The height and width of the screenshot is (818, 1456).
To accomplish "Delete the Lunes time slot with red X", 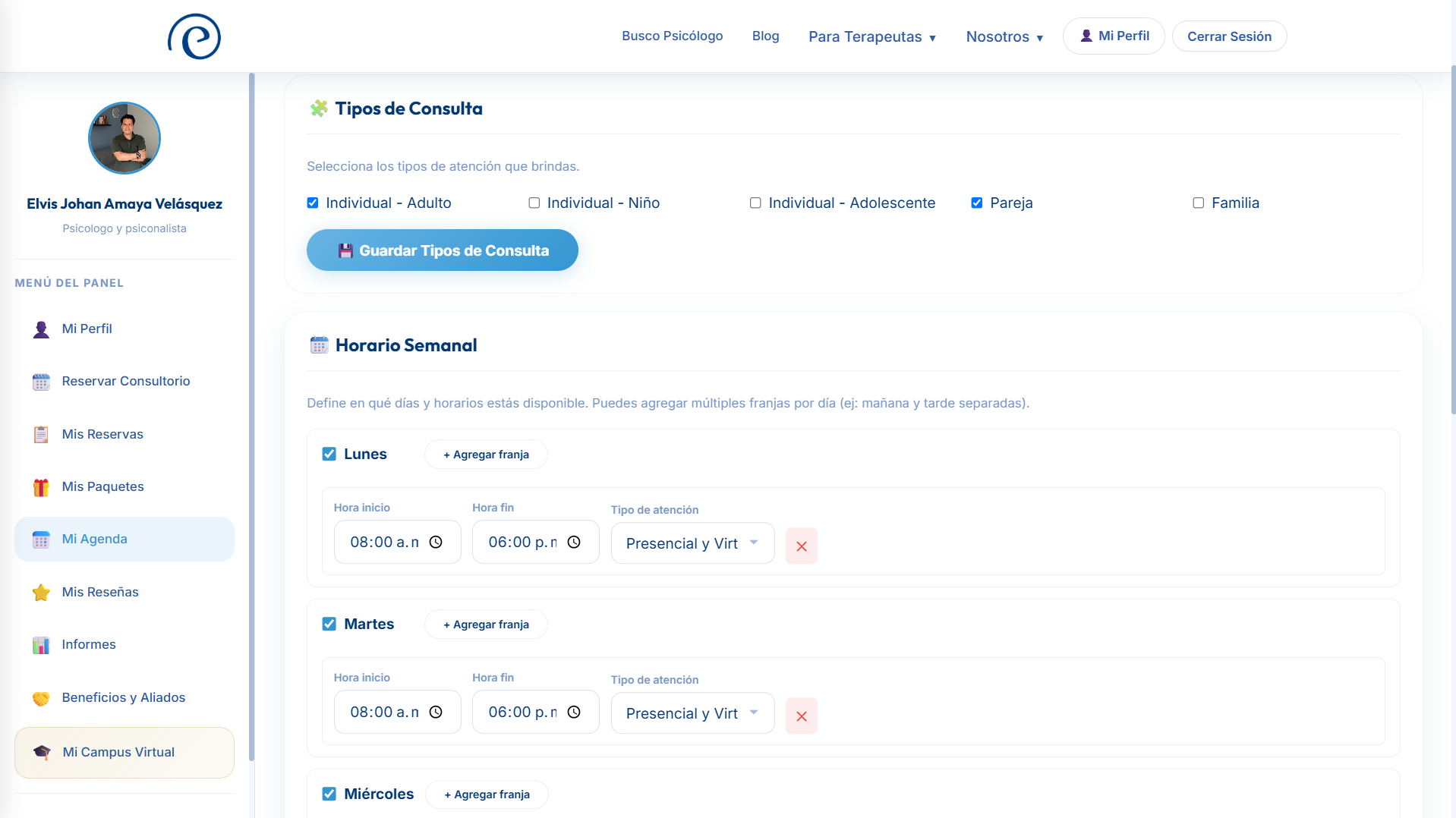I will [802, 546].
